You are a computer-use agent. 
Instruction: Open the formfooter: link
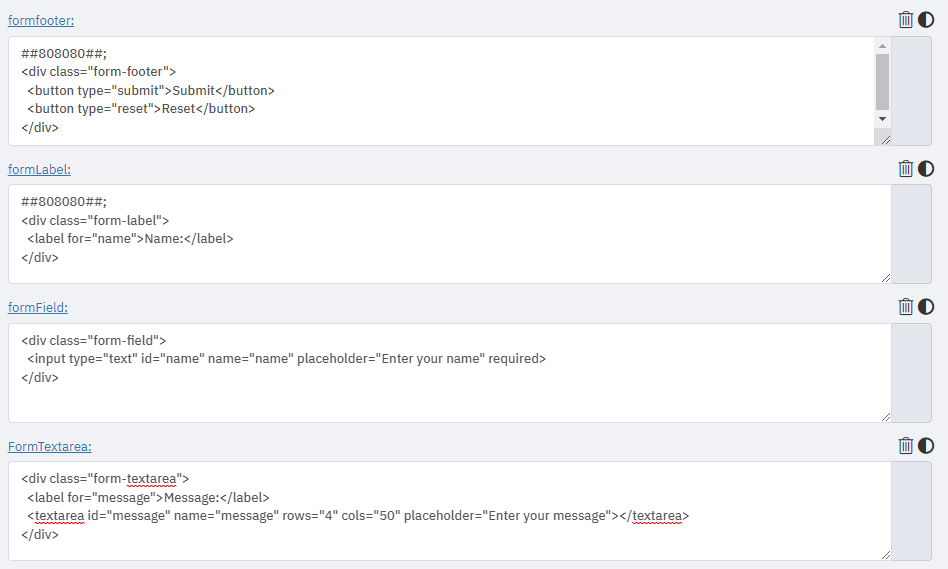tap(41, 20)
